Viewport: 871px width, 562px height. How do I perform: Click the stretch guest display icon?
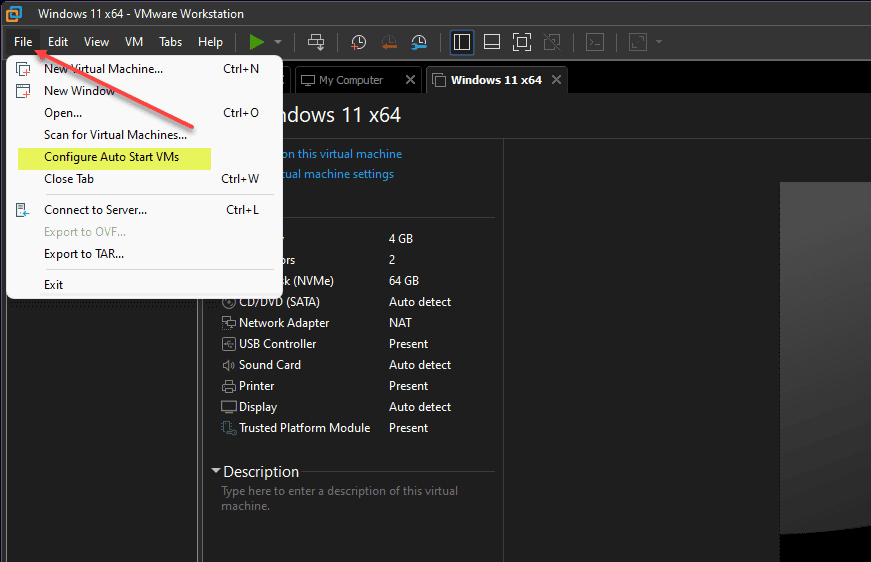point(638,42)
